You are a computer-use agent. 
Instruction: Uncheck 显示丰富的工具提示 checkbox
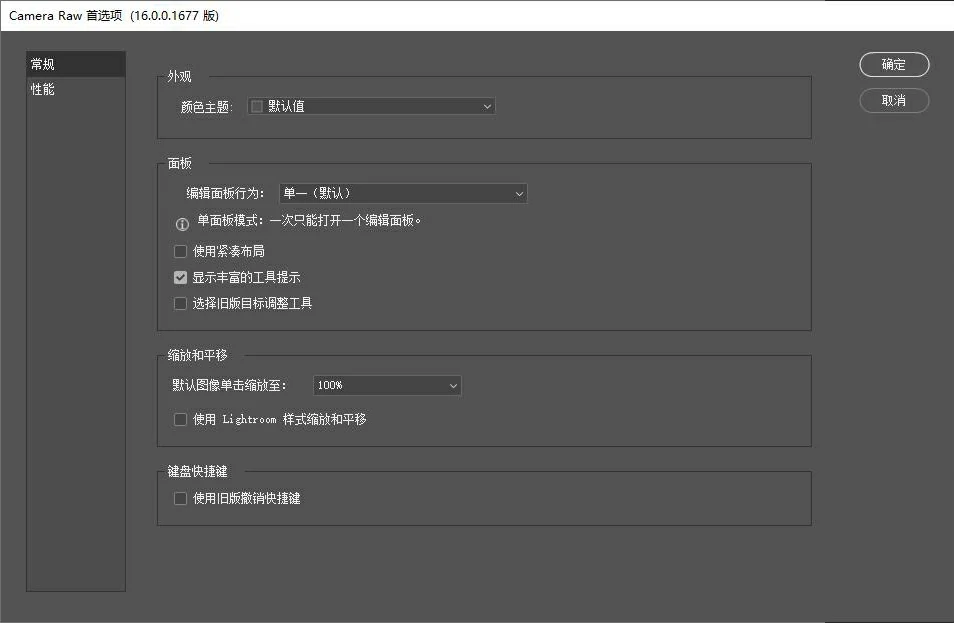(x=180, y=277)
